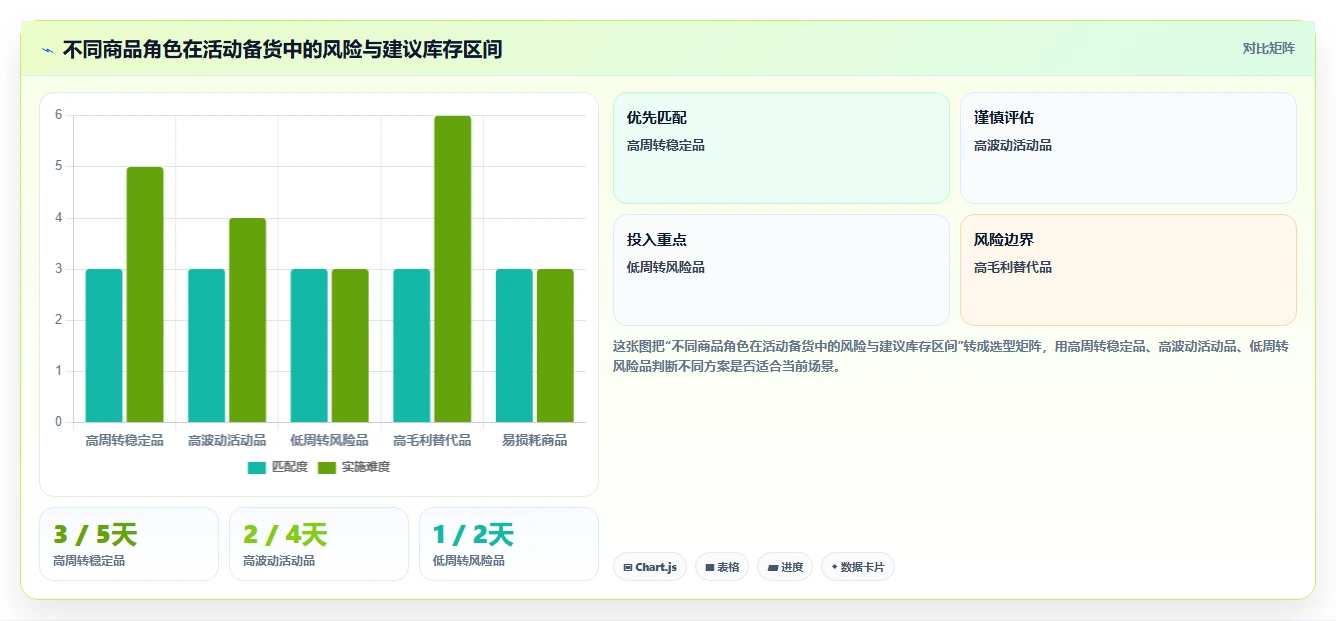This screenshot has height=621, width=1336.
Task: Click the Chart.js tag
Action: point(650,567)
